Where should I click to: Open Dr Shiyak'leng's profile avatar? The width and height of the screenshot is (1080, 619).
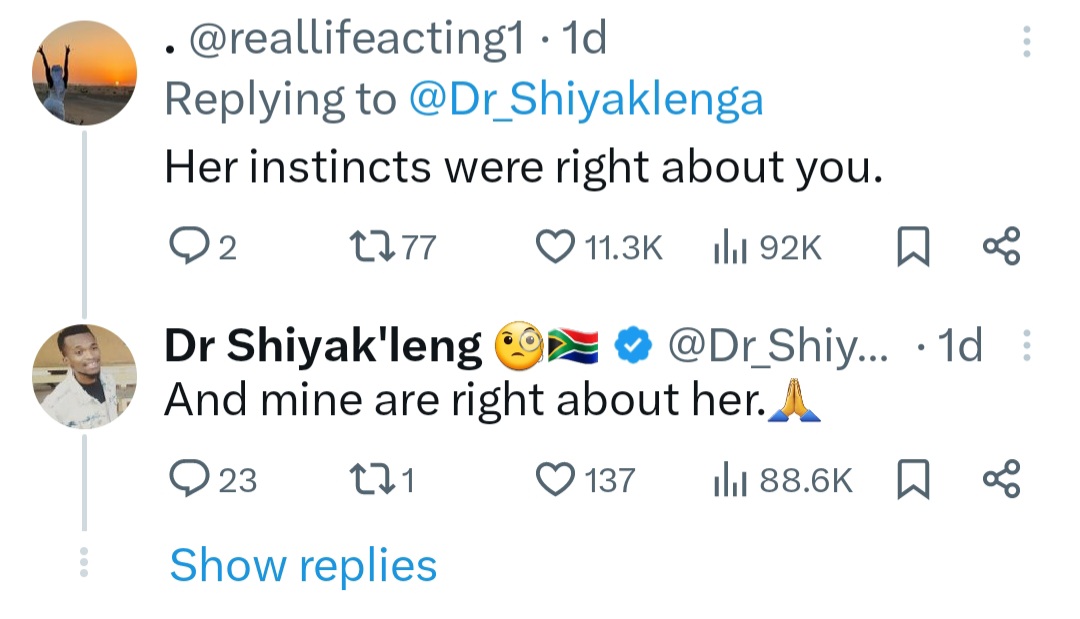pos(84,375)
